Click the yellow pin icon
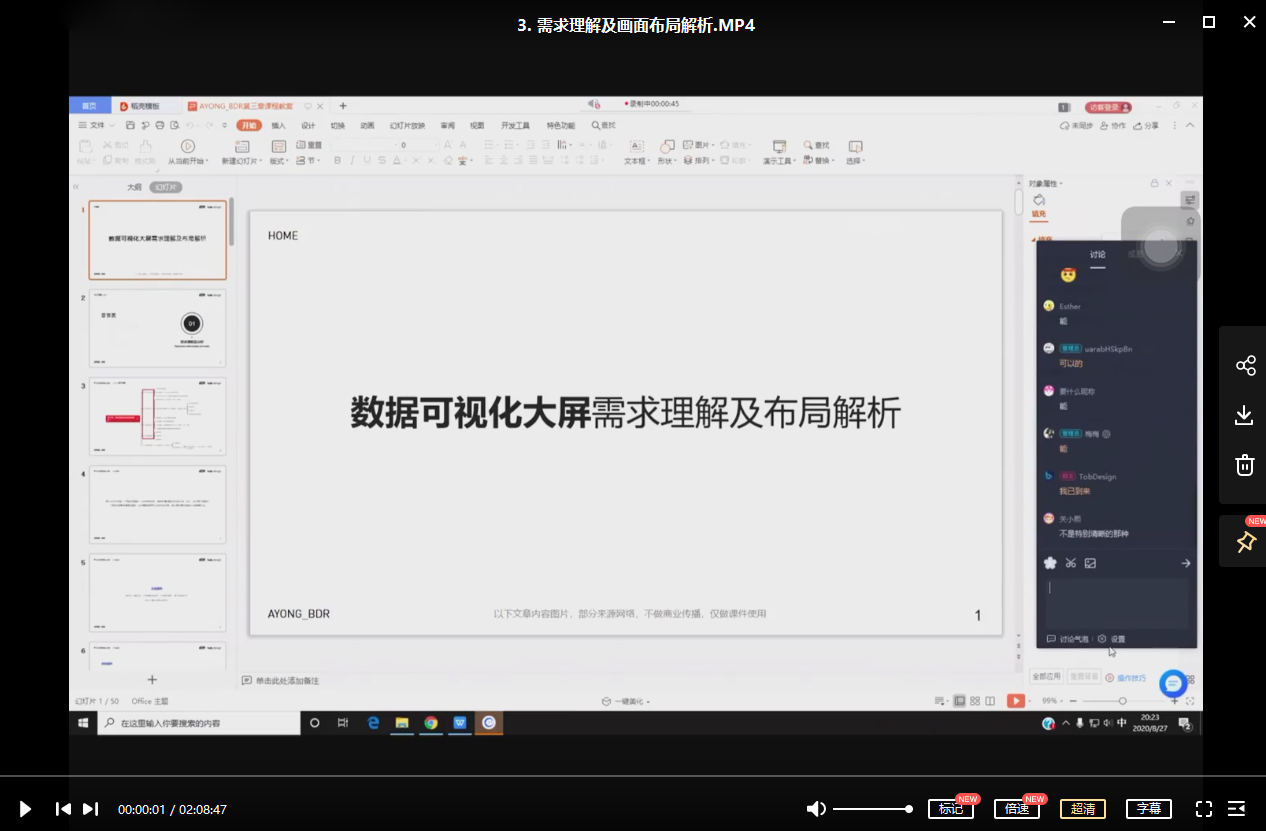 [1245, 542]
